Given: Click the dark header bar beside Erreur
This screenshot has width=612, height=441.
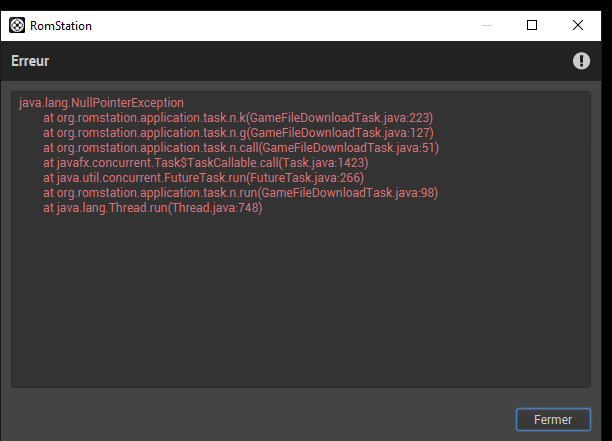Looking at the screenshot, I should click(308, 61).
